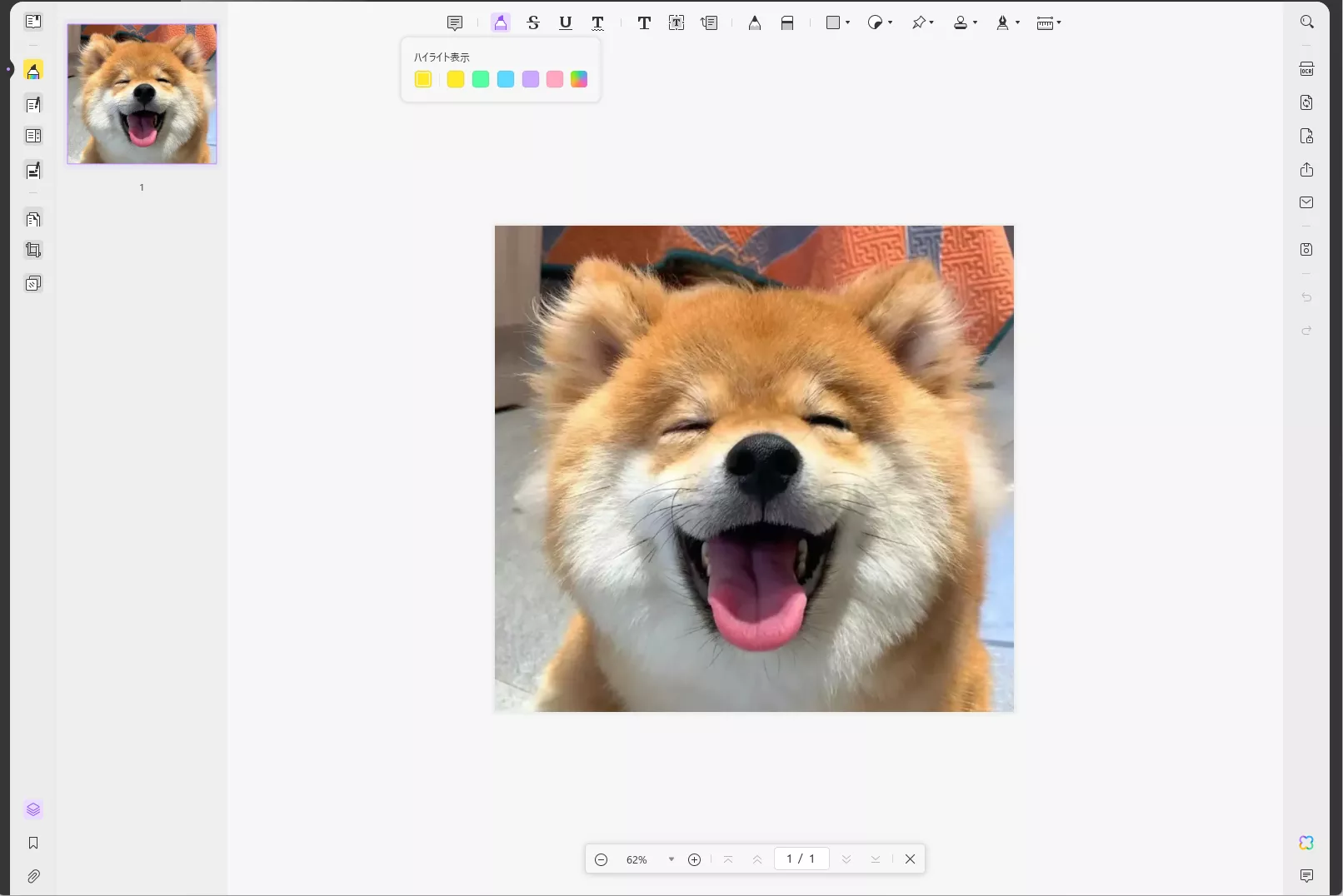The height and width of the screenshot is (896, 1343).
Task: Switch to comment mode in left sidebar
Action: coord(33,71)
